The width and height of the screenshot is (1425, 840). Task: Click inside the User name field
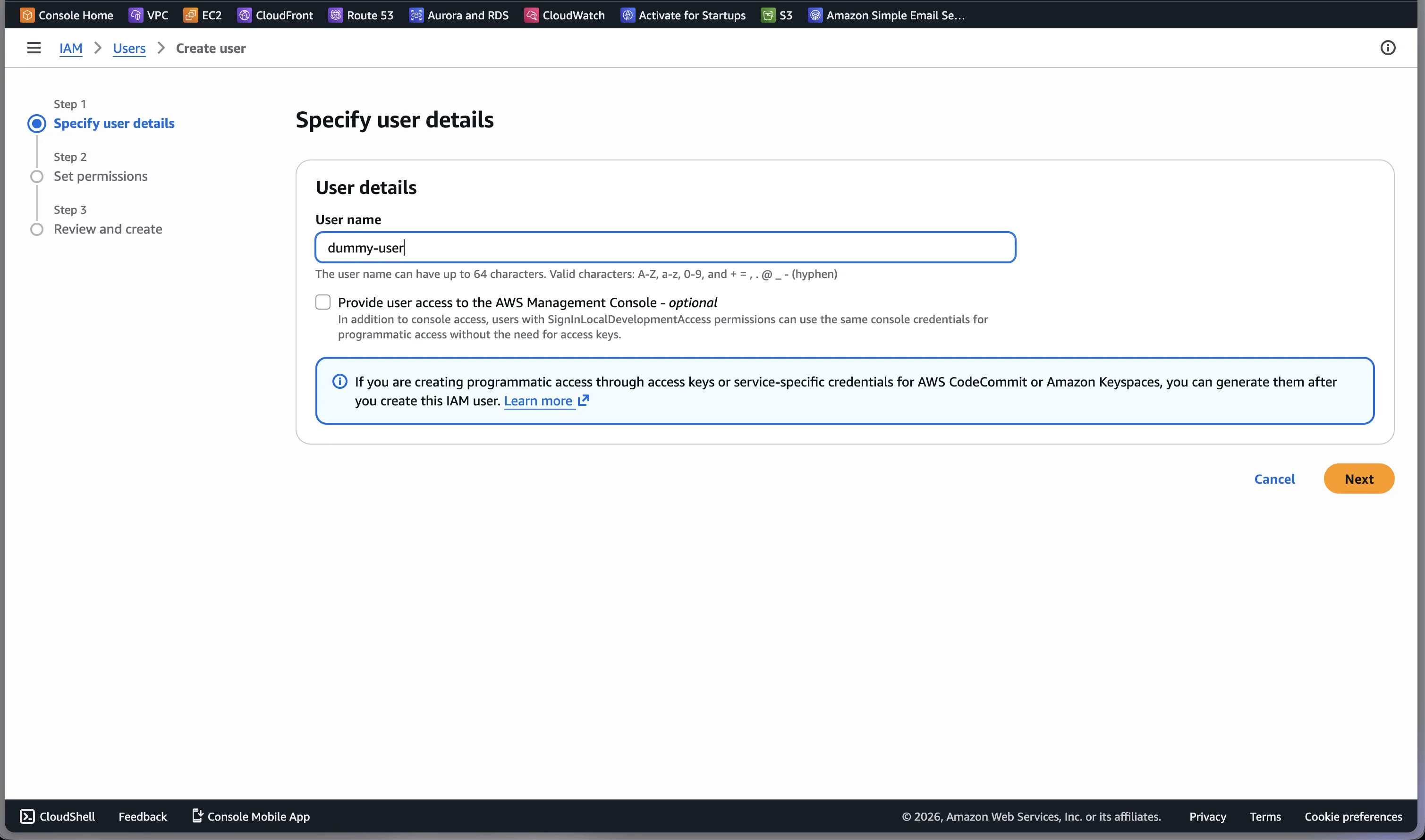tap(664, 247)
